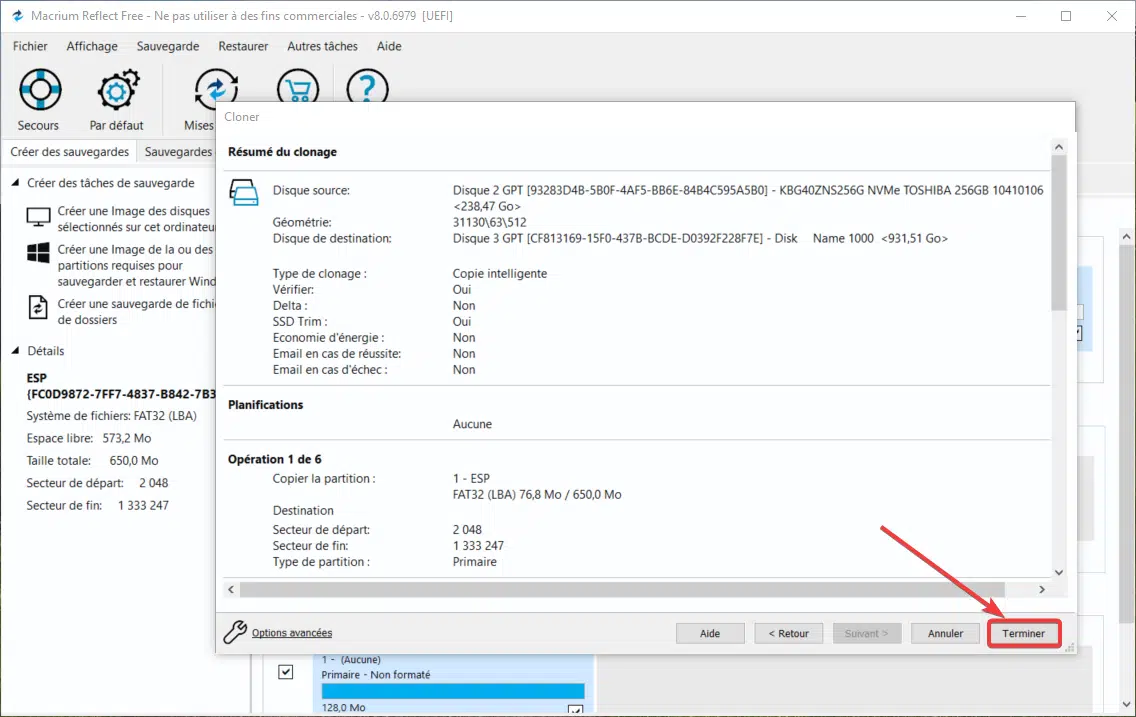The image size is (1136, 717).
Task: Click the greyed-out Suivant > button
Action: pyautogui.click(x=866, y=633)
